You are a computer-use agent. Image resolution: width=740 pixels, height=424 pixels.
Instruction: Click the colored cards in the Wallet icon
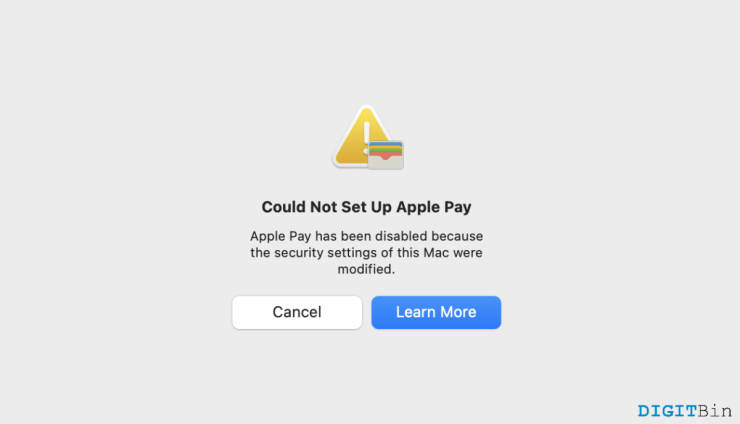[x=386, y=150]
